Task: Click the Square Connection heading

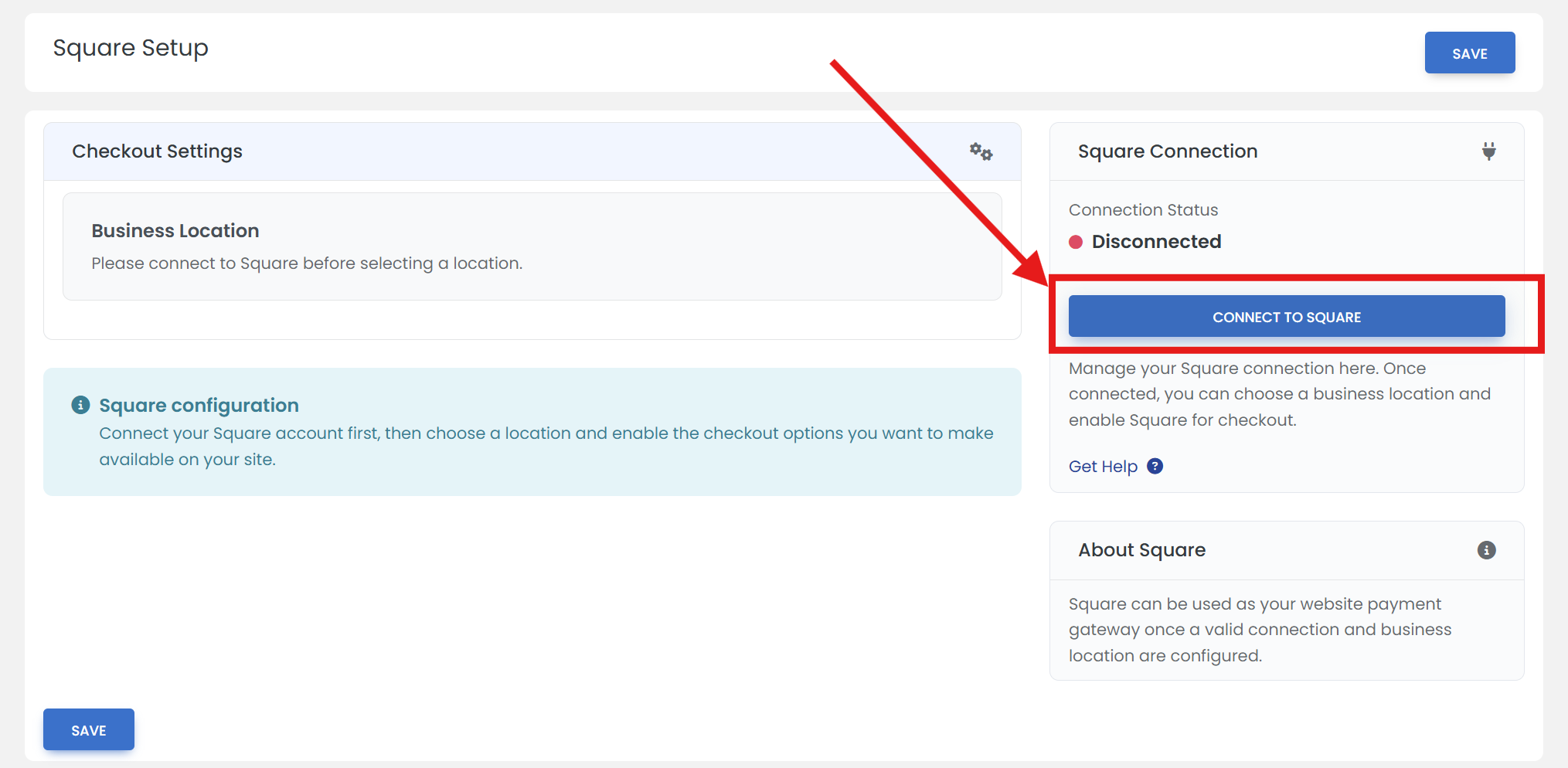Action: click(x=1168, y=151)
